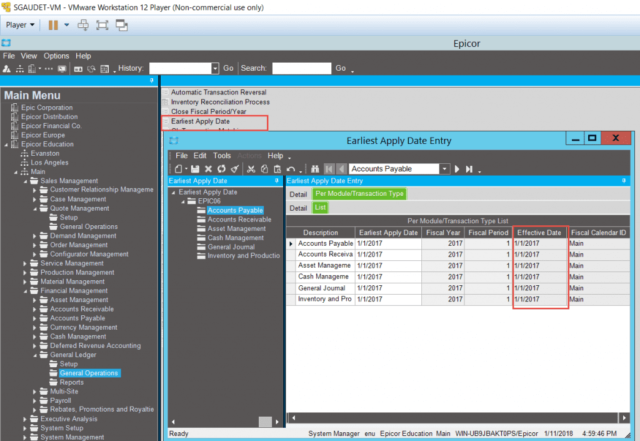
Task: Open the Epicor View menu
Action: 29,56
